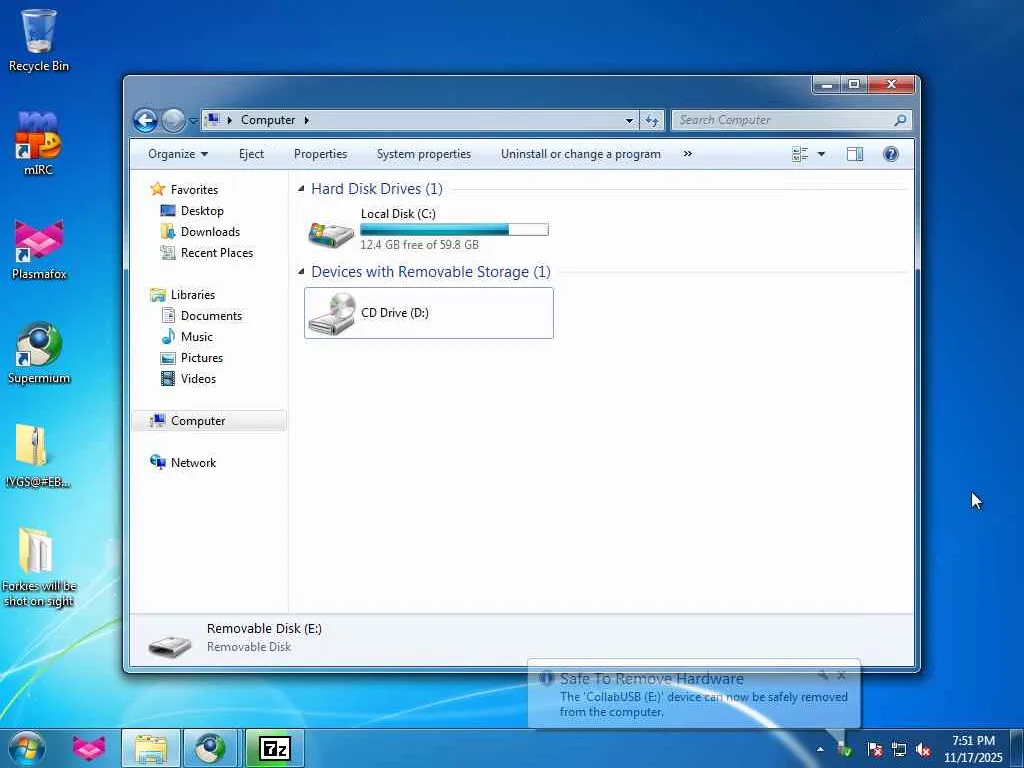Click Uninstall or change a program

click(581, 154)
